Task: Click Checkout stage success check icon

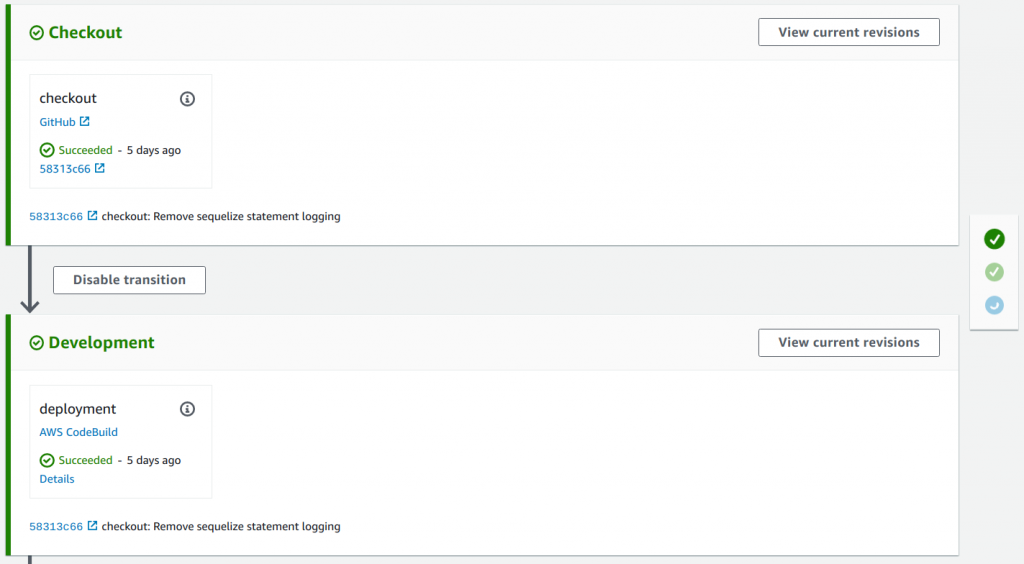Action: (x=37, y=33)
